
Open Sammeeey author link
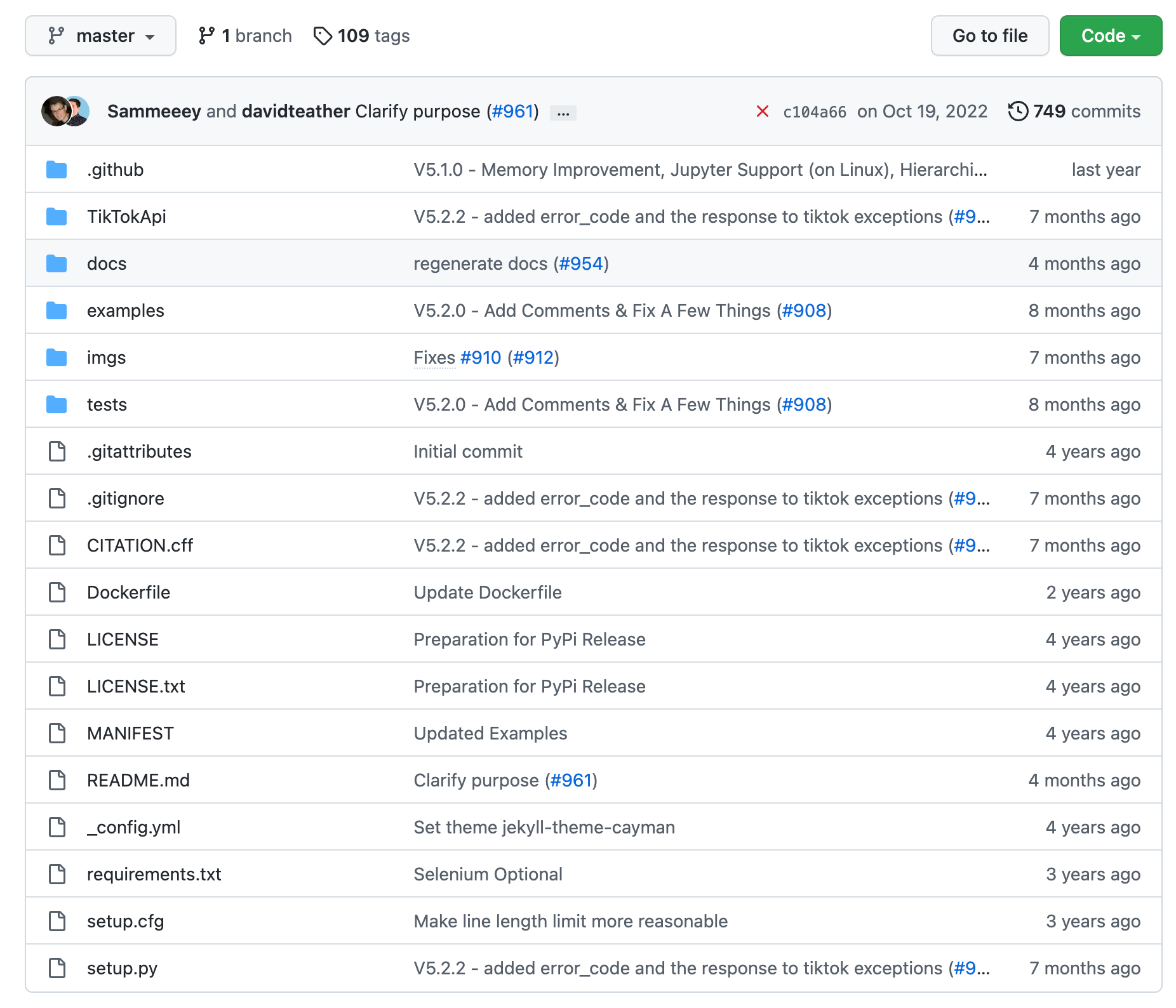point(154,111)
